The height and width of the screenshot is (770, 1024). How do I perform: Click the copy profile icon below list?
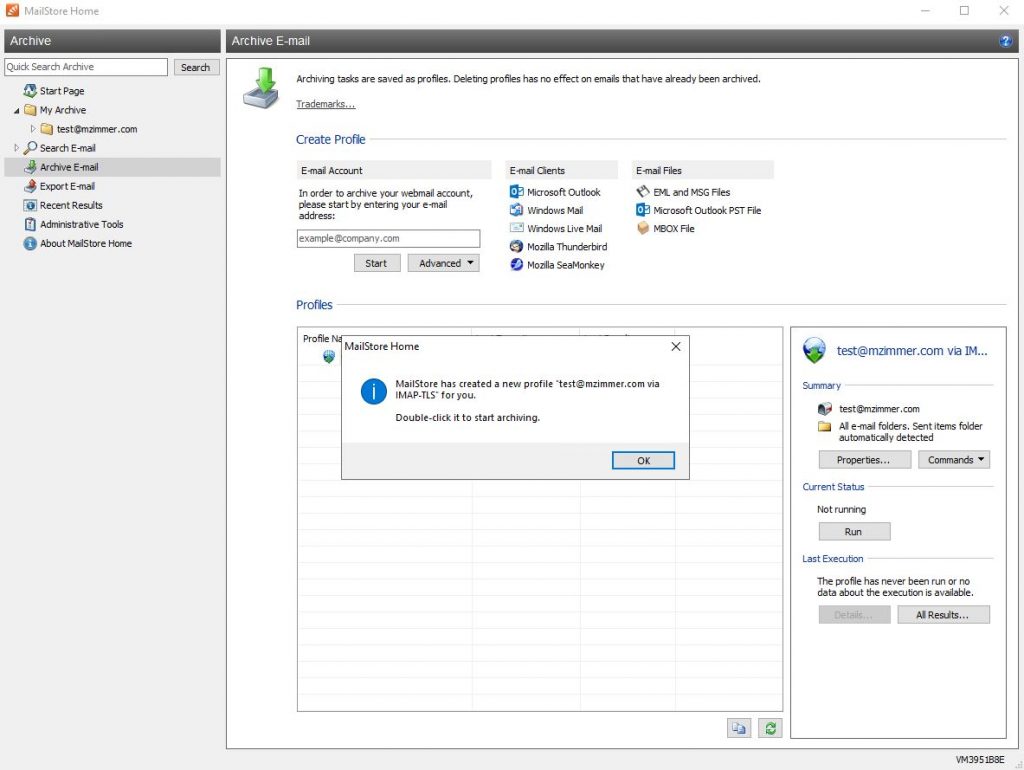pos(738,729)
